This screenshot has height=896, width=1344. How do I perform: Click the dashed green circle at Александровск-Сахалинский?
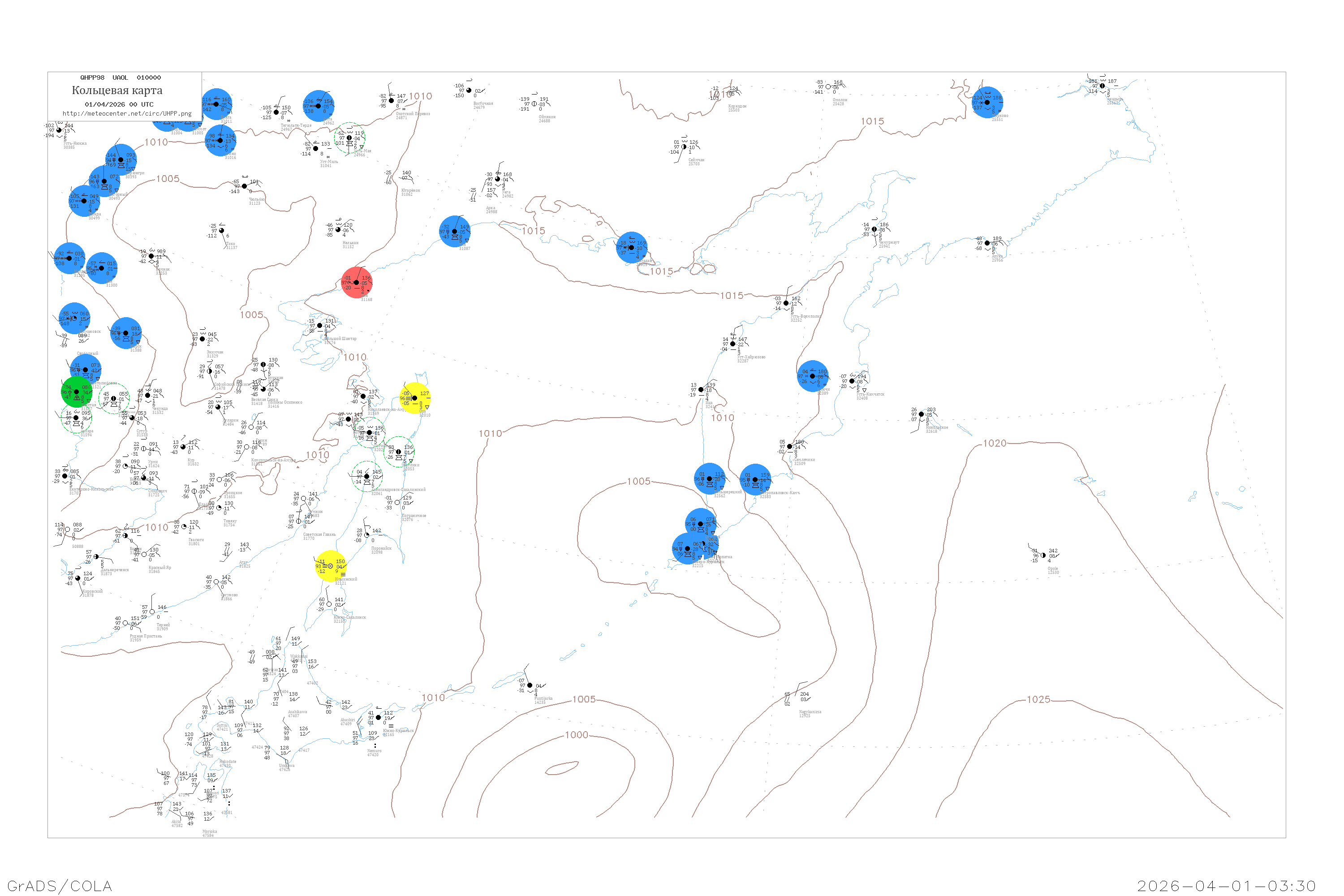point(367,477)
